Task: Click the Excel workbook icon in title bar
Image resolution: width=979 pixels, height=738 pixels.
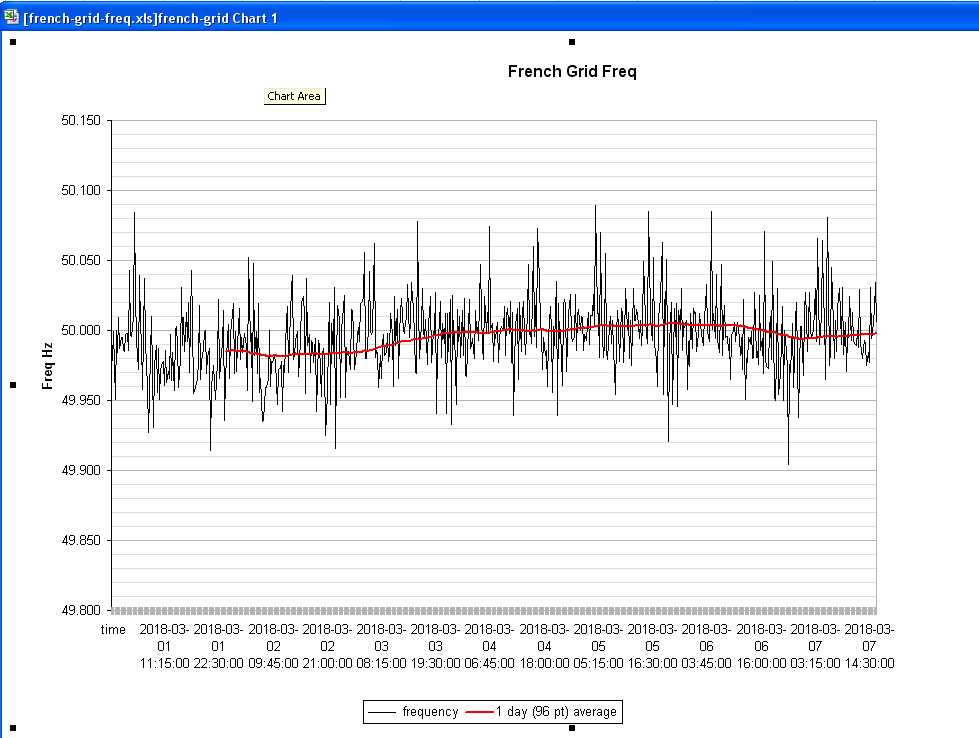Action: [11, 17]
